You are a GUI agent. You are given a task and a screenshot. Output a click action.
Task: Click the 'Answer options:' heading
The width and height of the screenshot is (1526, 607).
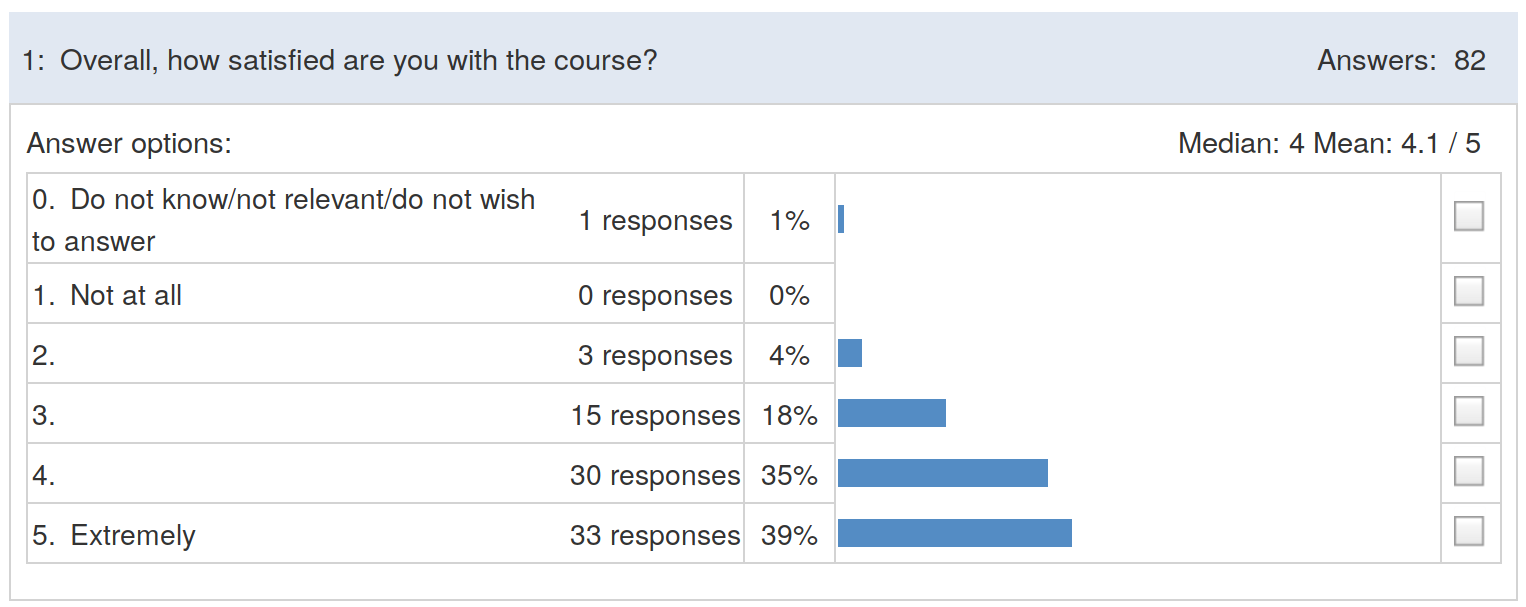129,144
